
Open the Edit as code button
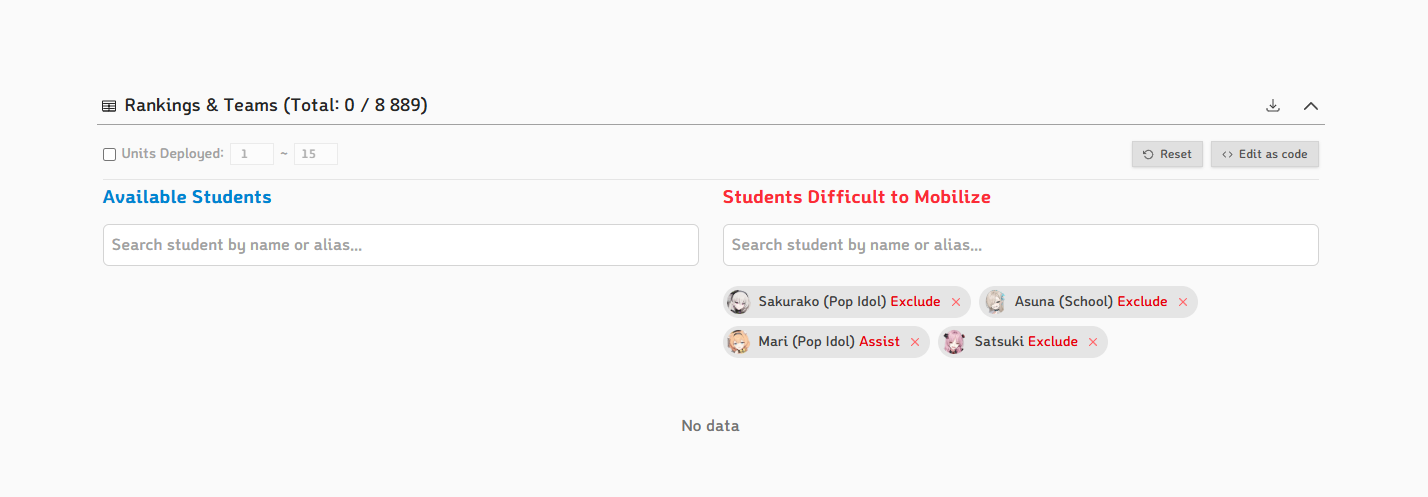[x=1265, y=154]
